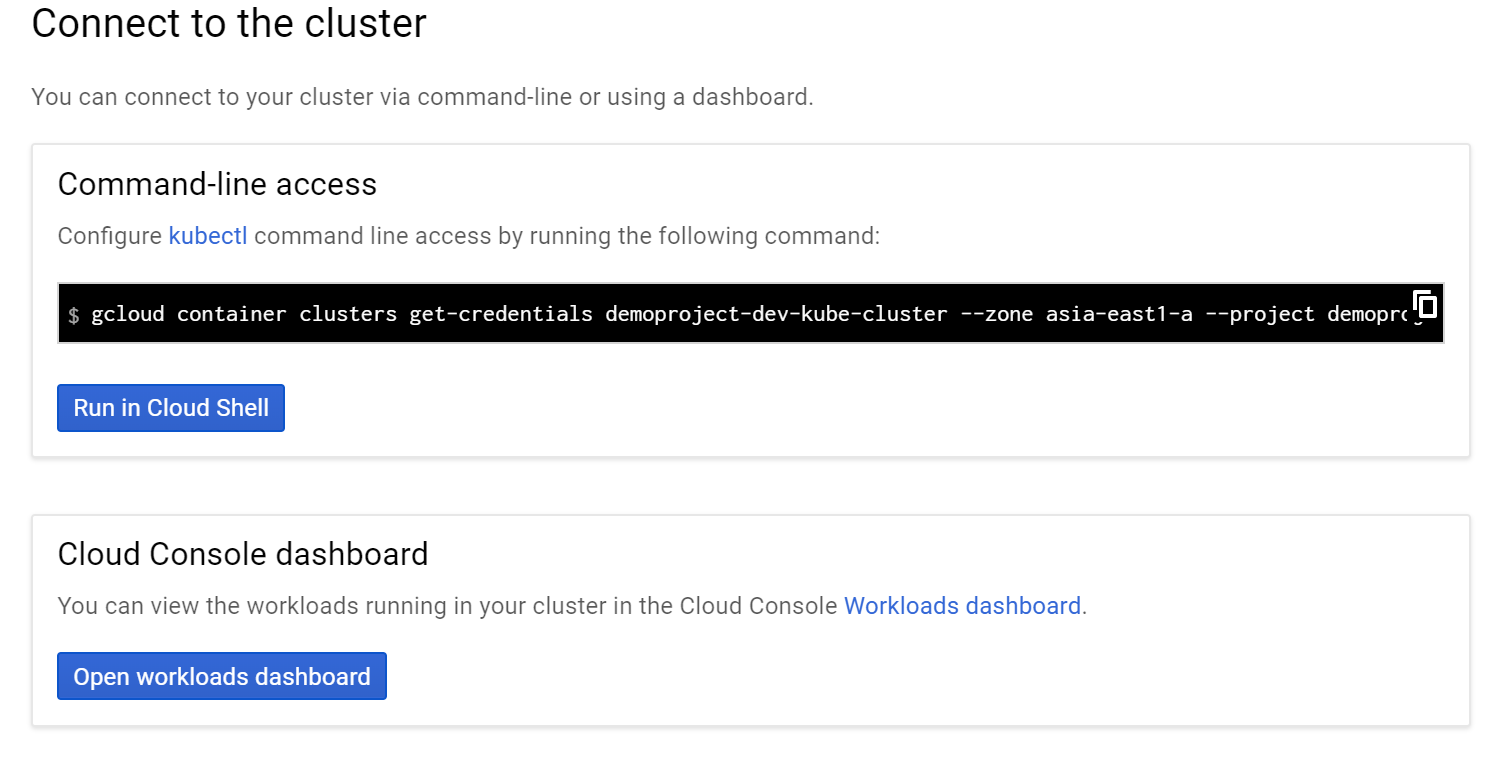1507x757 pixels.
Task: Click the Cloud Console dashboard section title
Action: click(x=243, y=554)
